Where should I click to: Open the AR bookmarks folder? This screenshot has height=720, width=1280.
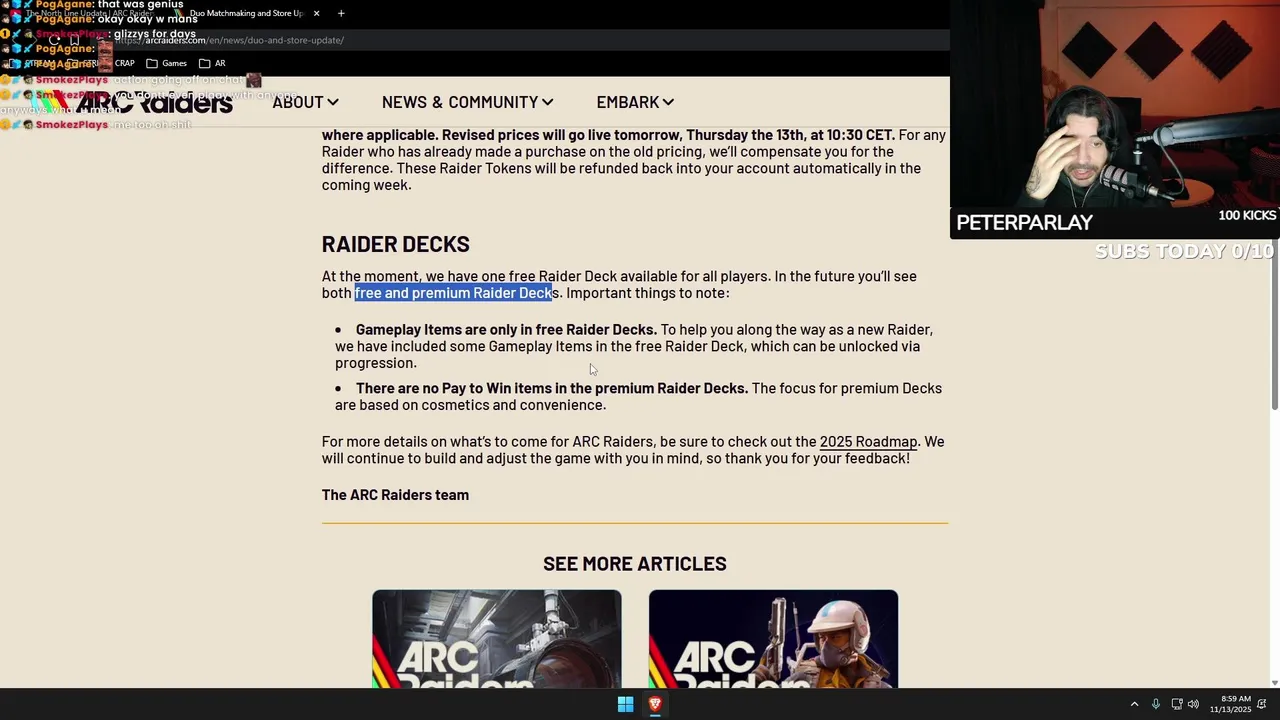213,63
